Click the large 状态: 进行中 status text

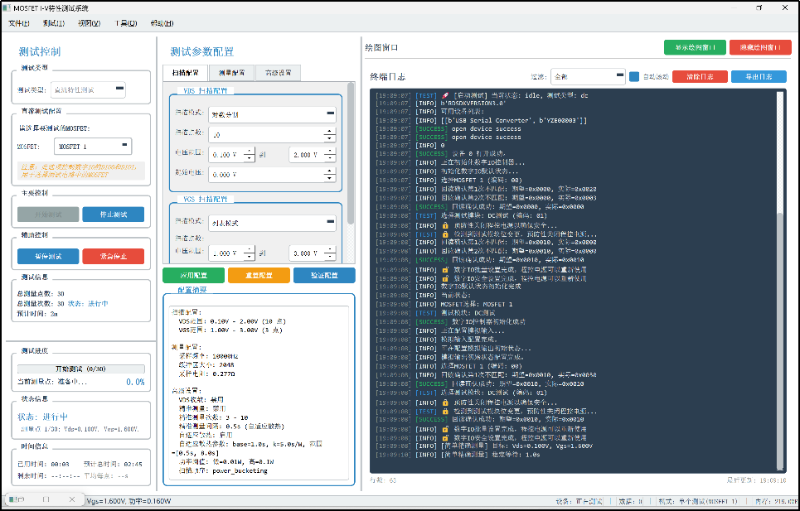(43, 417)
